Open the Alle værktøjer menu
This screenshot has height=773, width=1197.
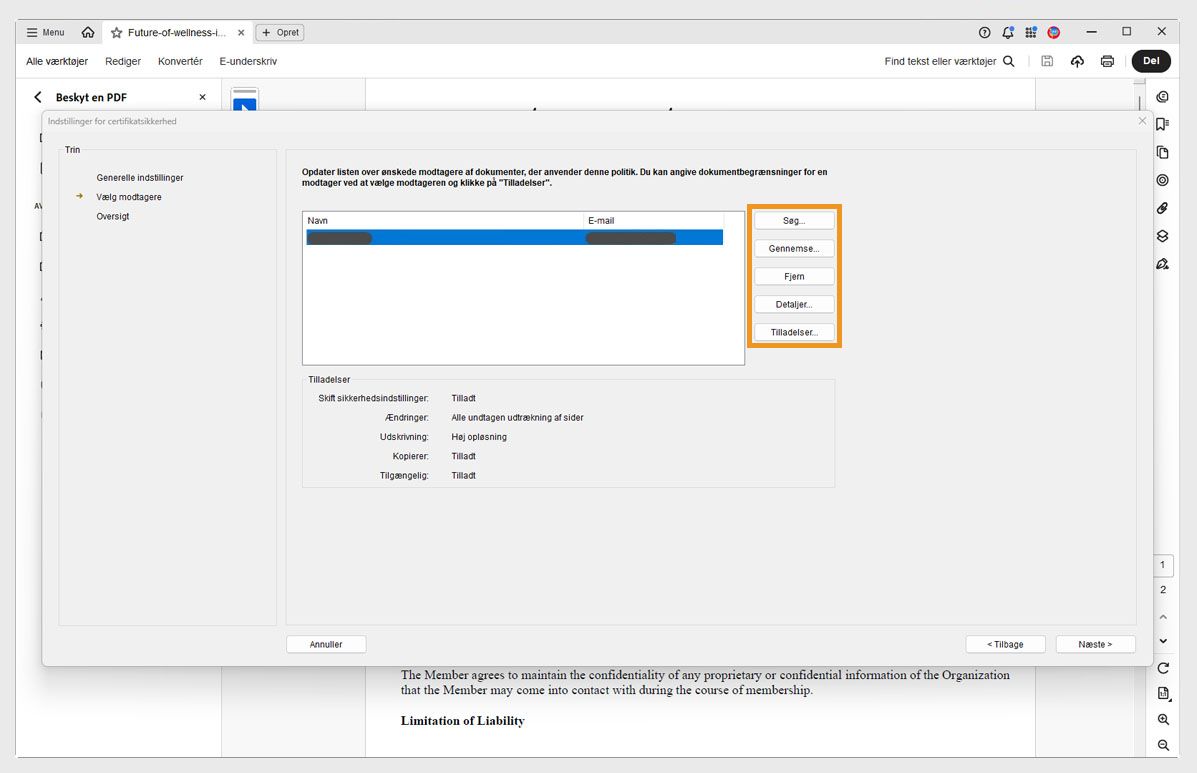[57, 61]
